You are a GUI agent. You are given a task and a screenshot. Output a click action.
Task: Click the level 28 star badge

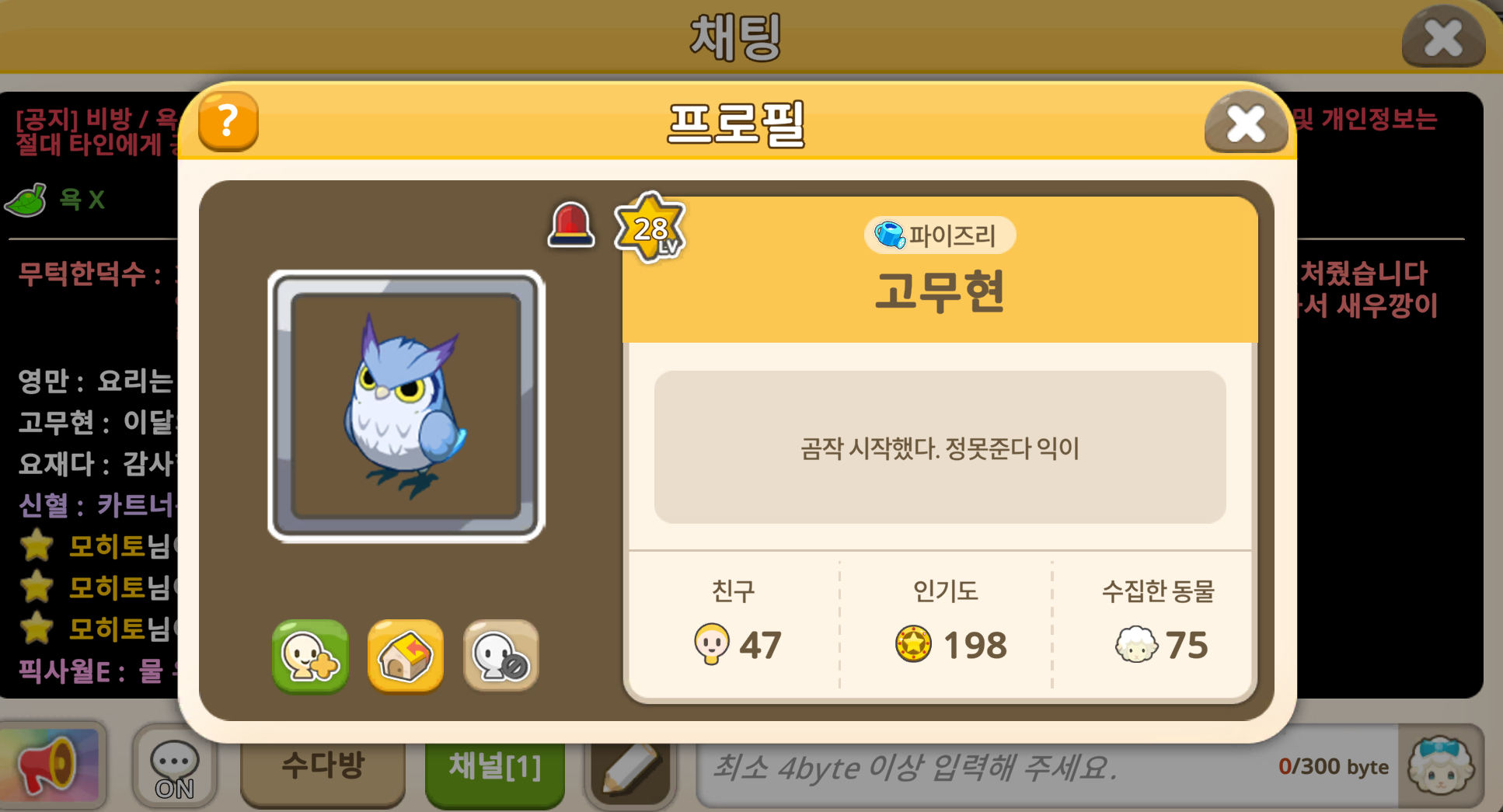coord(650,228)
